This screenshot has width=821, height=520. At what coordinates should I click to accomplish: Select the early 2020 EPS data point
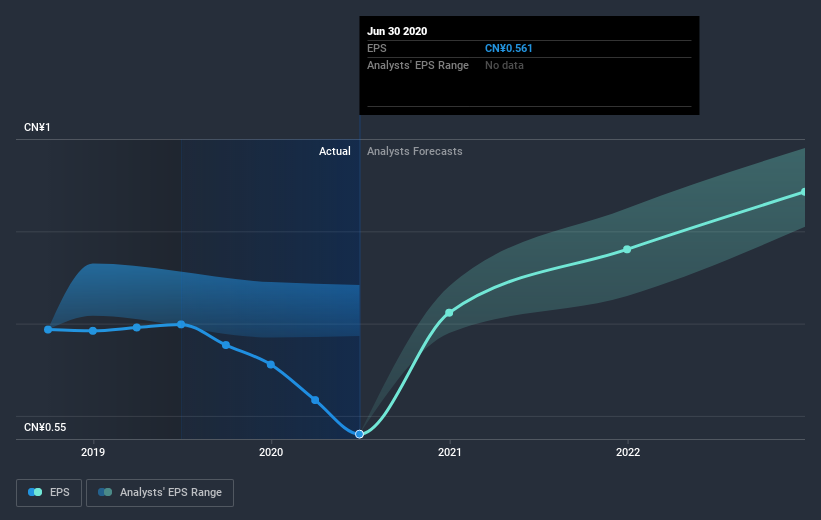[x=271, y=364]
